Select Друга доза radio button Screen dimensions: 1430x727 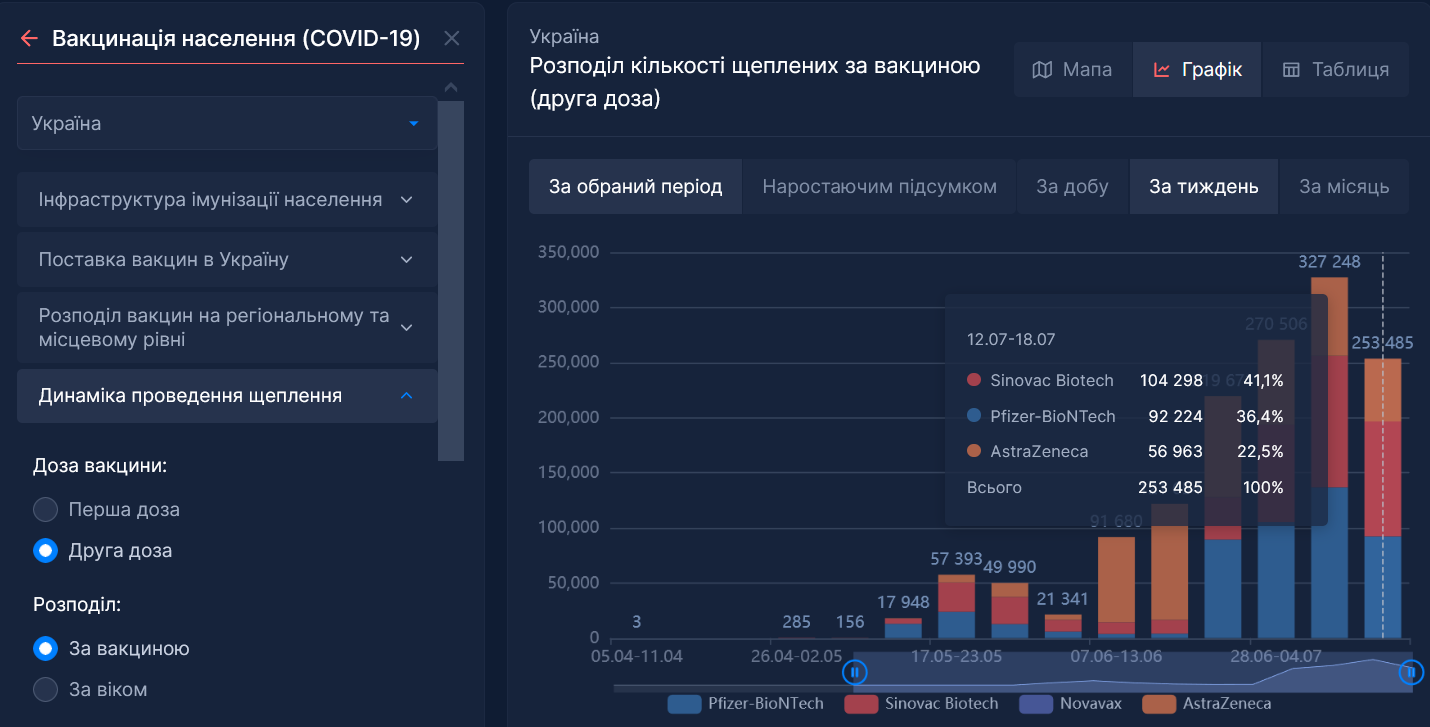[x=46, y=551]
